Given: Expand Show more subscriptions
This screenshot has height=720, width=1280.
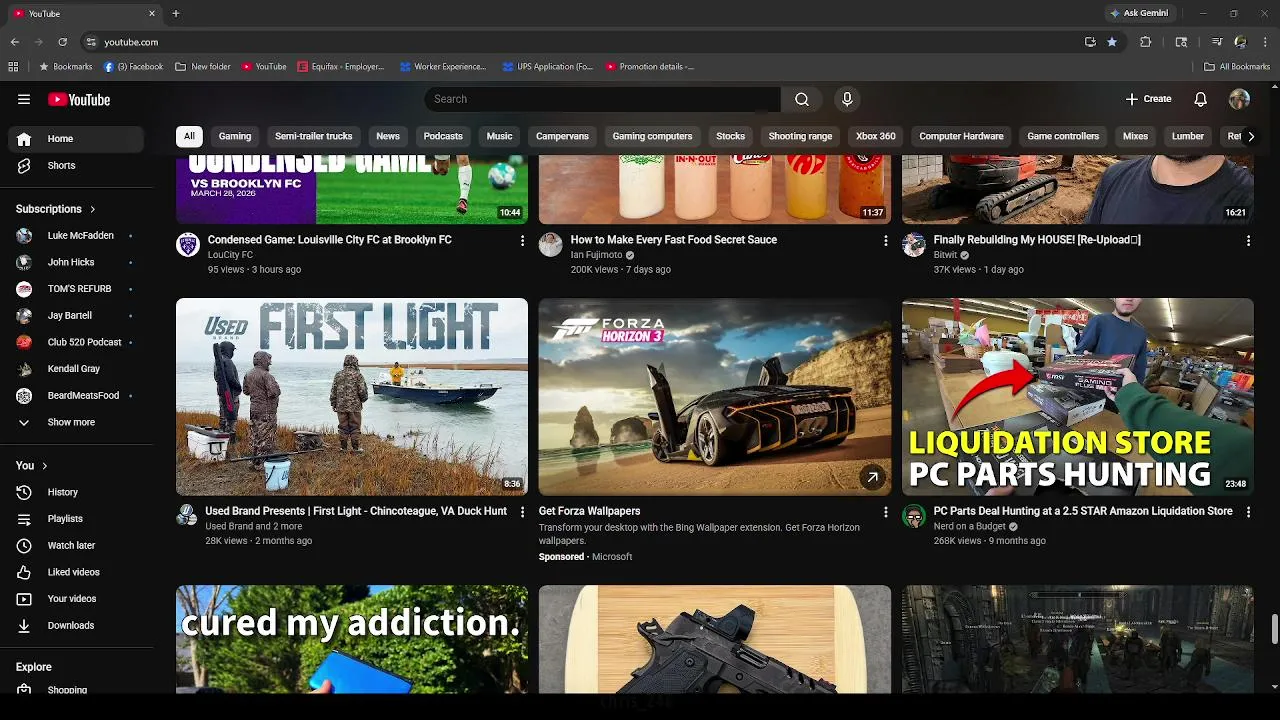Looking at the screenshot, I should (x=76, y=422).
